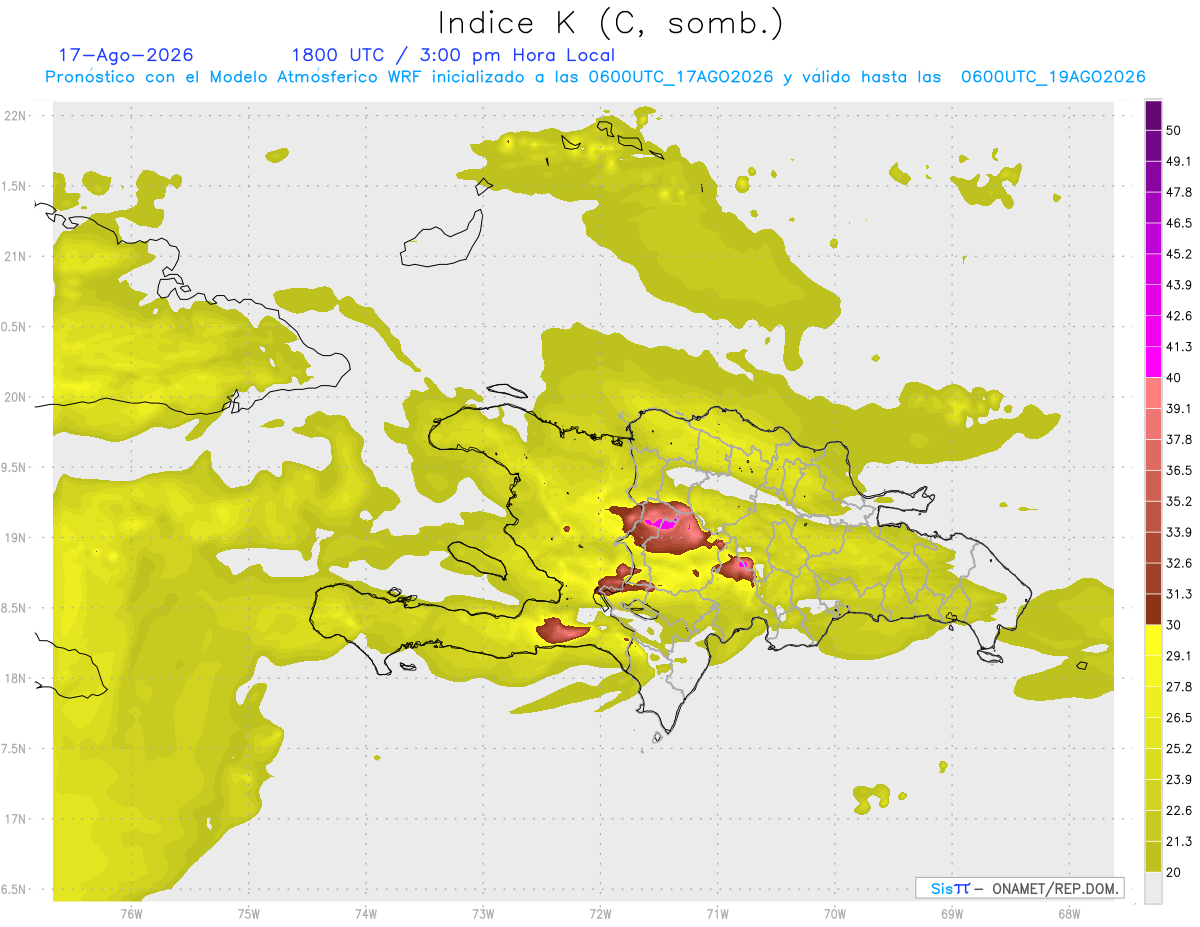Click the colorbar value "41.3"
This screenshot has height=927, width=1200.
click(1179, 347)
